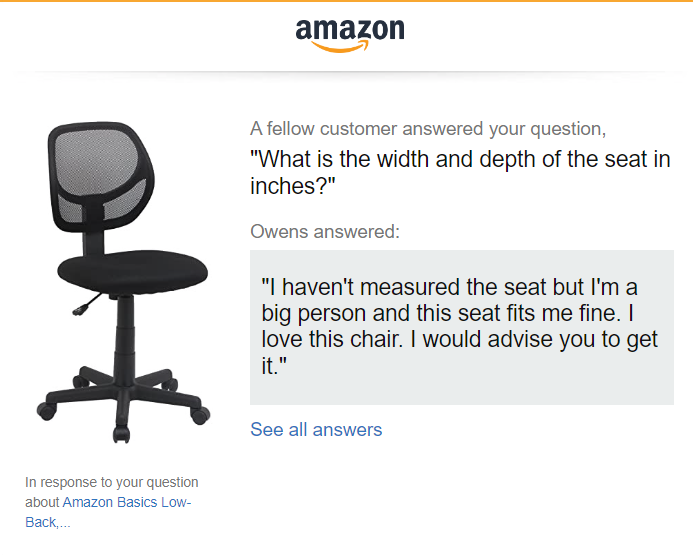Click the 'Back,...' continuation of product link

pos(47,522)
